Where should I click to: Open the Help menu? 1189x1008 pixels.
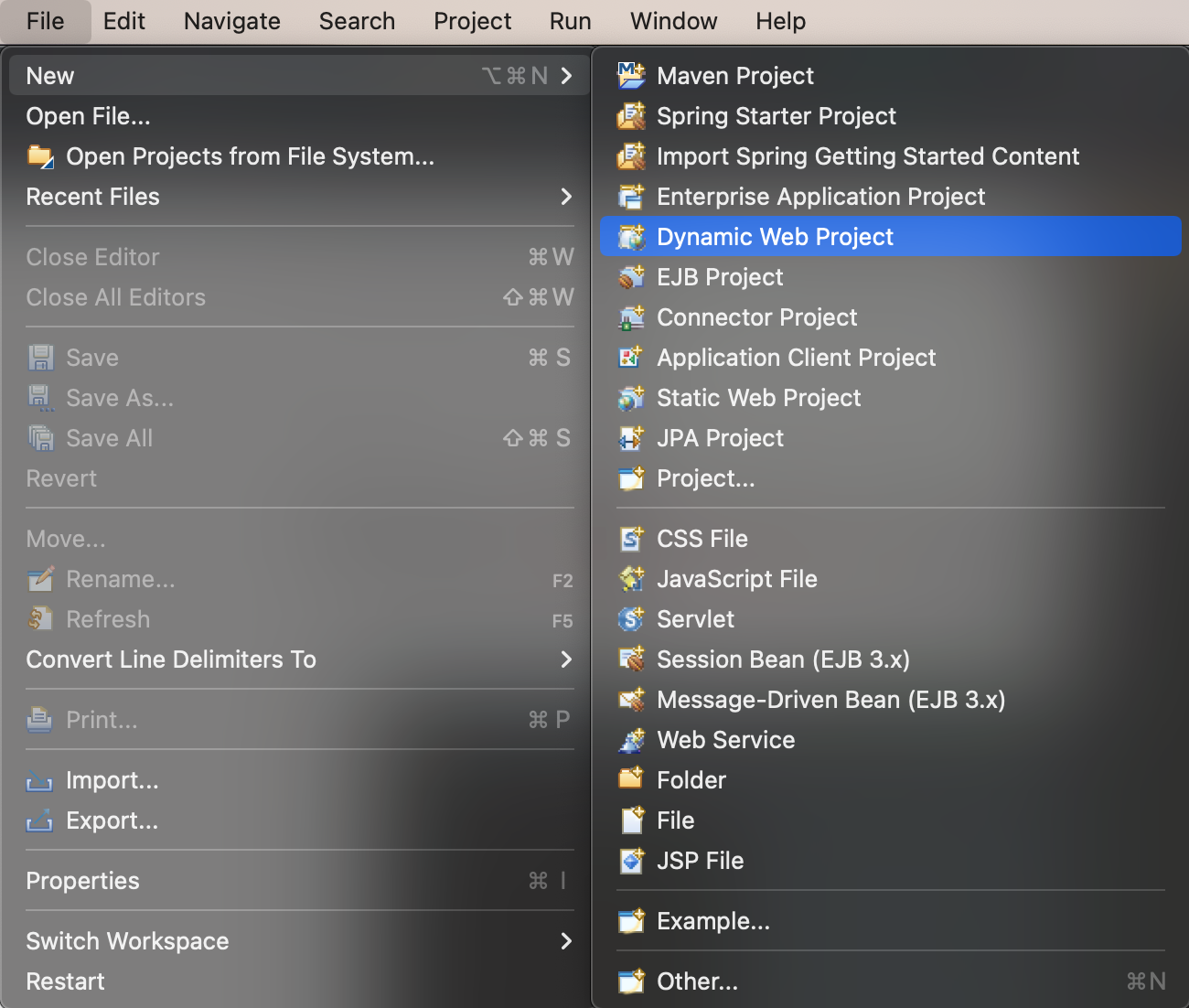point(781,21)
